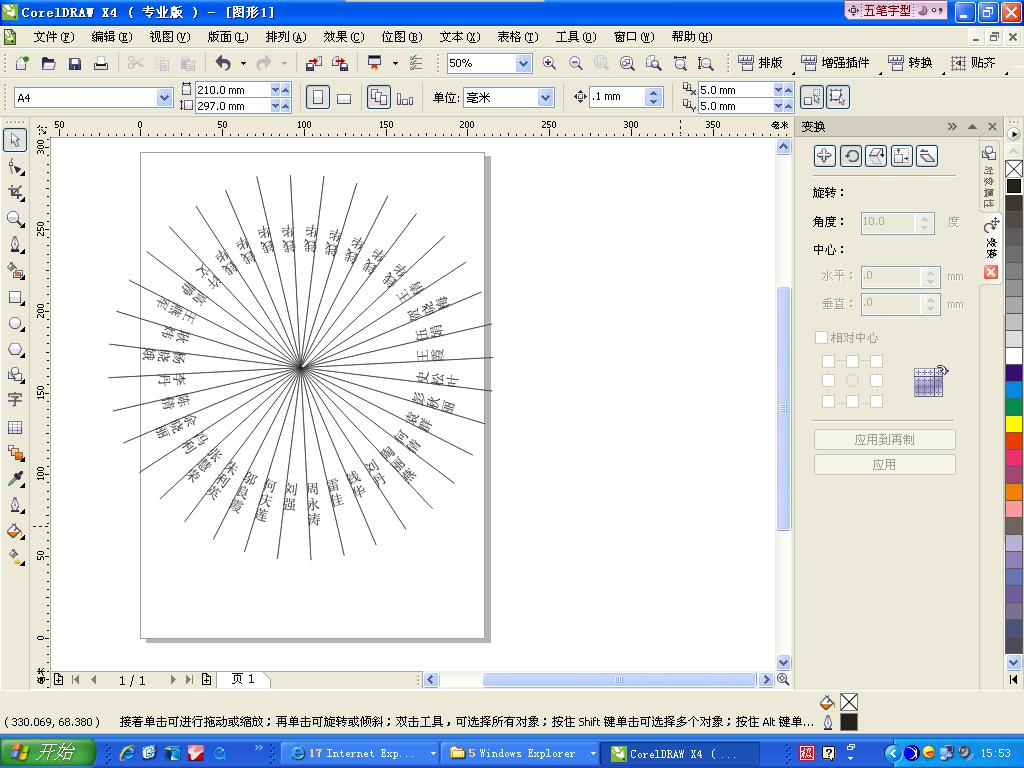Select portrait page orientation button
The width and height of the screenshot is (1024, 768).
pos(318,98)
